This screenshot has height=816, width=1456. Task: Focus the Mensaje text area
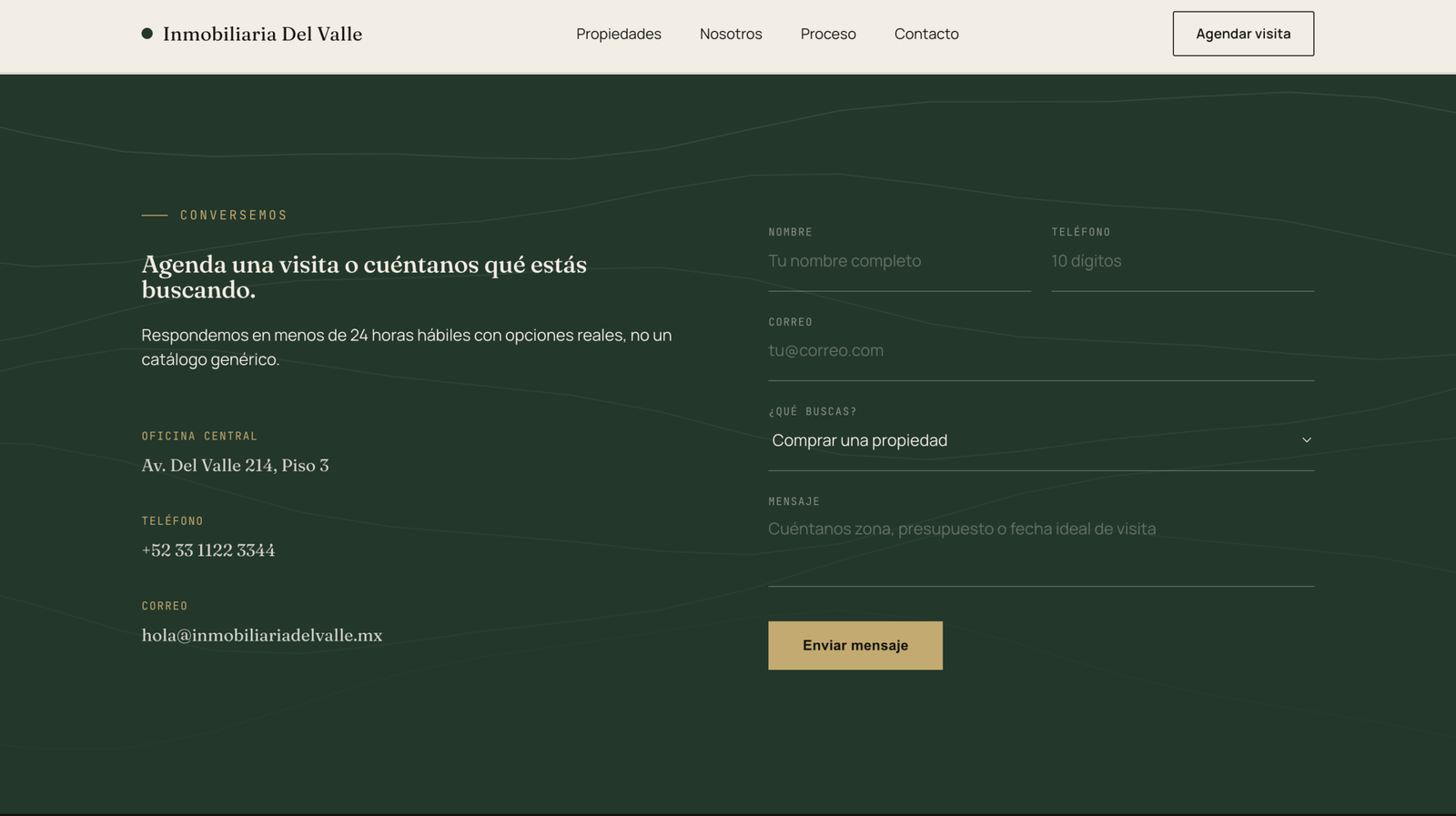pyautogui.click(x=1041, y=549)
